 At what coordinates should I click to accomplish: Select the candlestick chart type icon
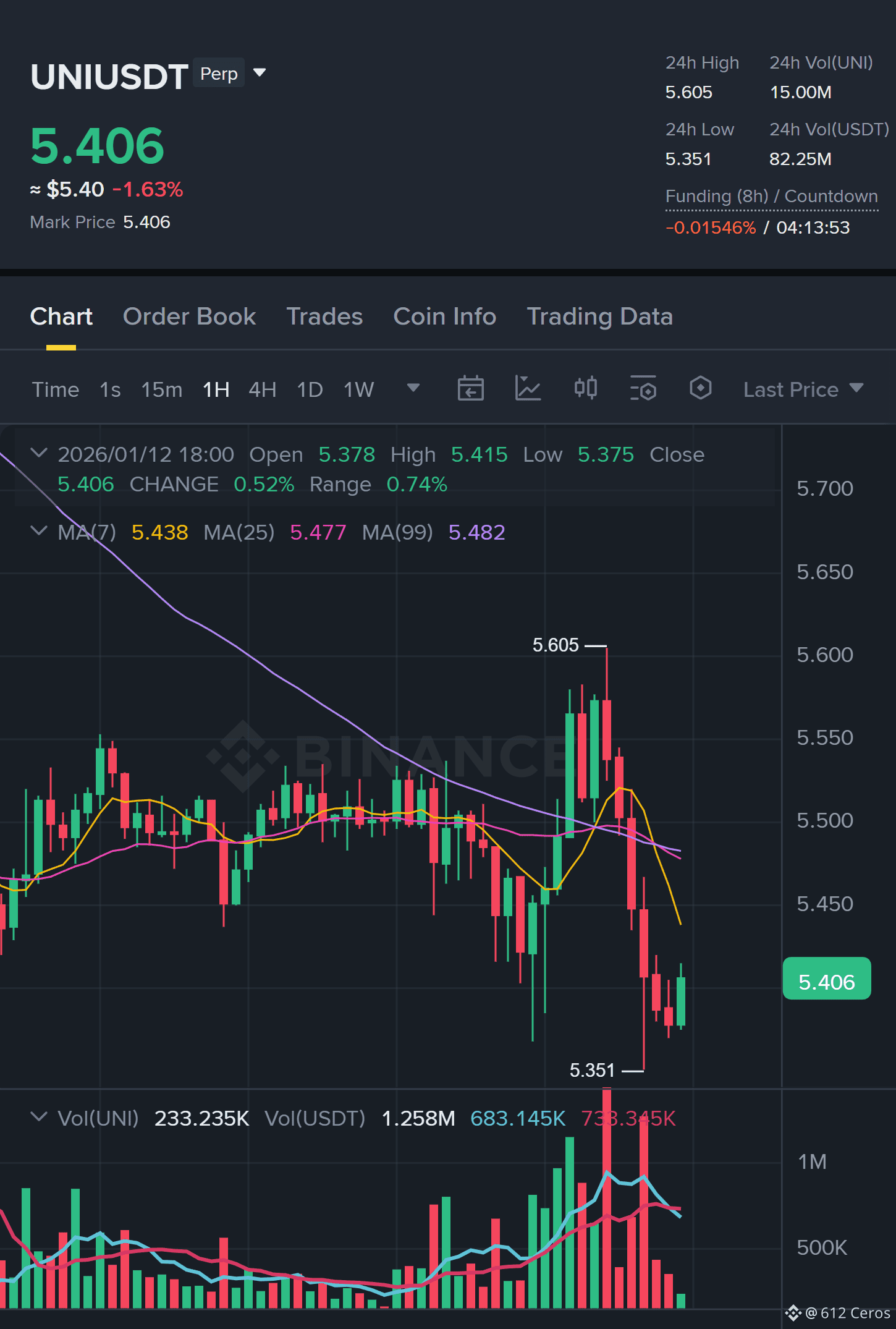click(x=585, y=389)
